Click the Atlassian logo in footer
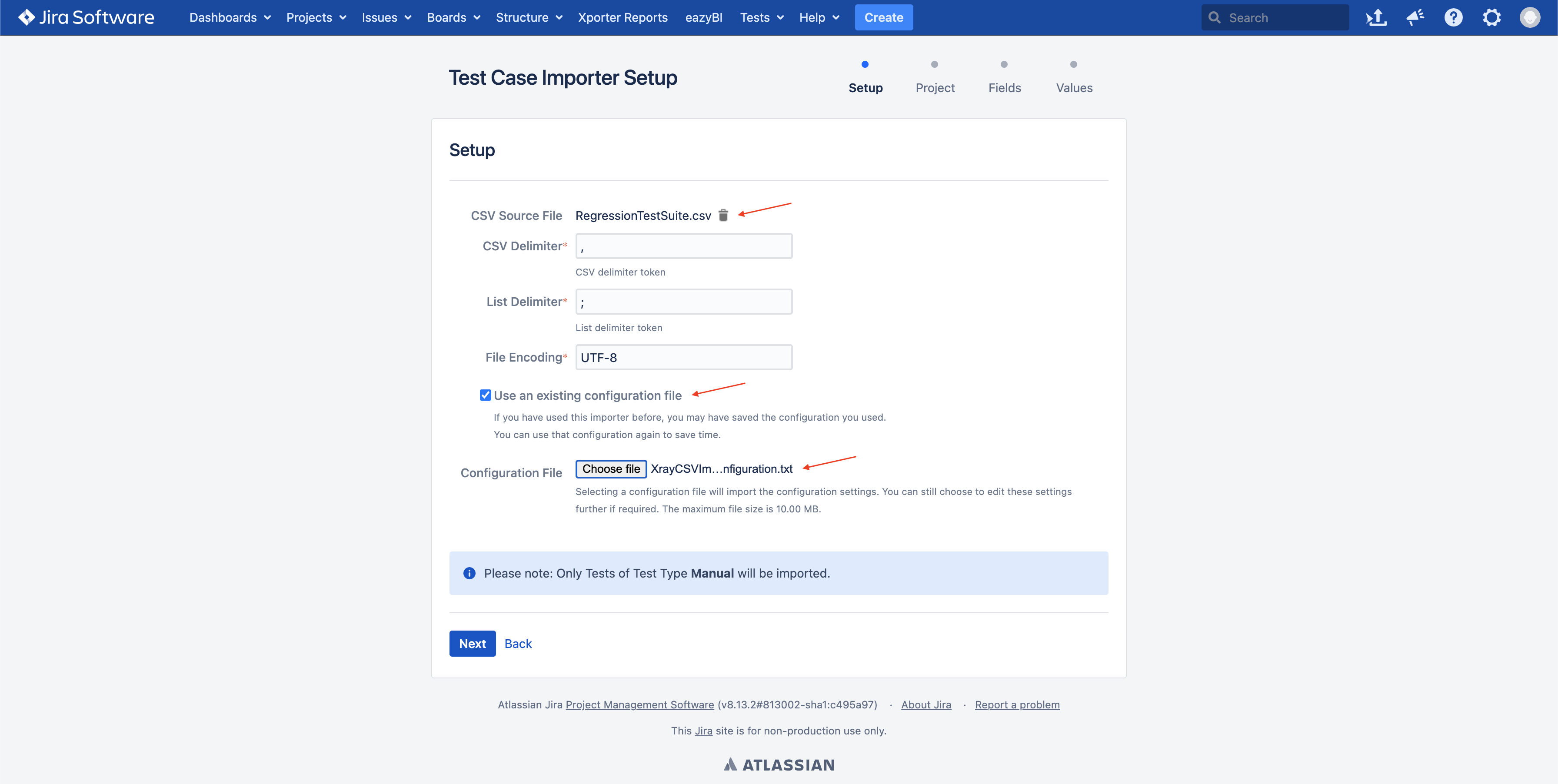This screenshot has height=784, width=1558. [779, 764]
